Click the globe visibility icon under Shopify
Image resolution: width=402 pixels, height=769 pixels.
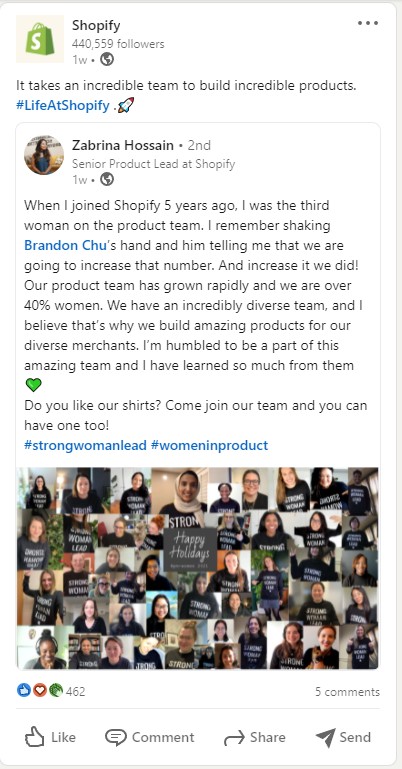[x=107, y=59]
